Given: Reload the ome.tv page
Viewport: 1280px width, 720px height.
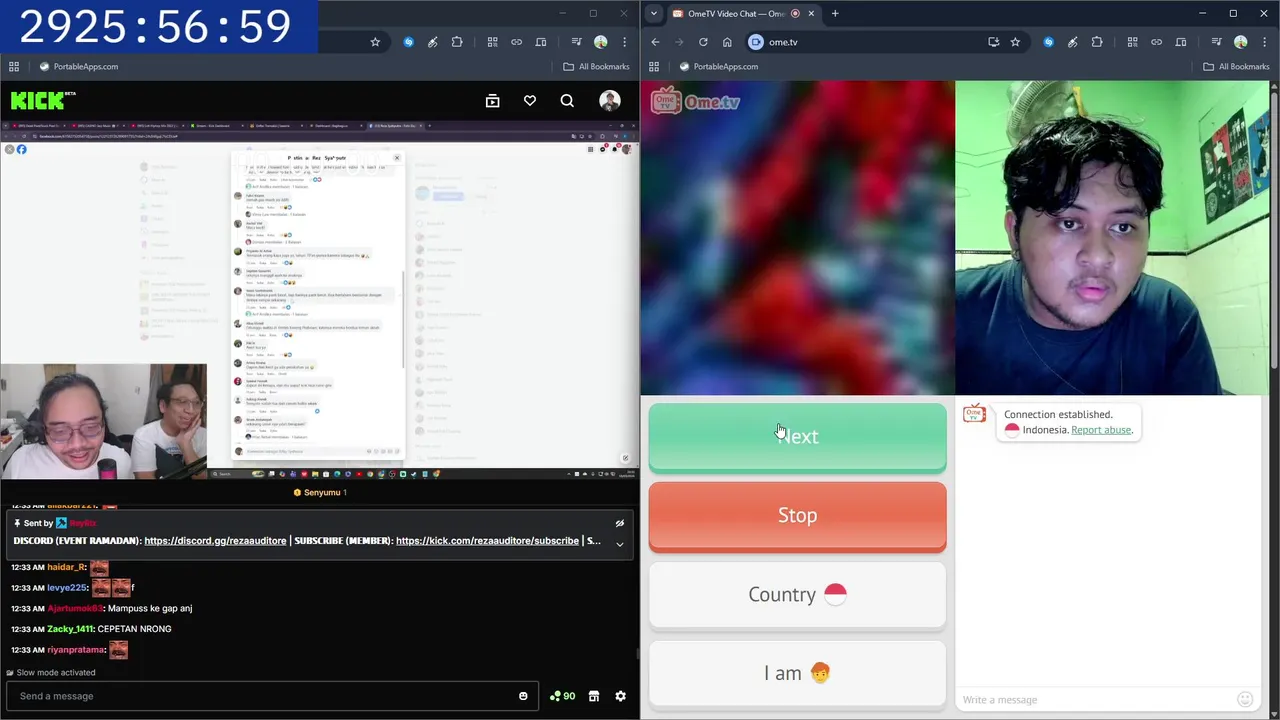Looking at the screenshot, I should pos(703,42).
